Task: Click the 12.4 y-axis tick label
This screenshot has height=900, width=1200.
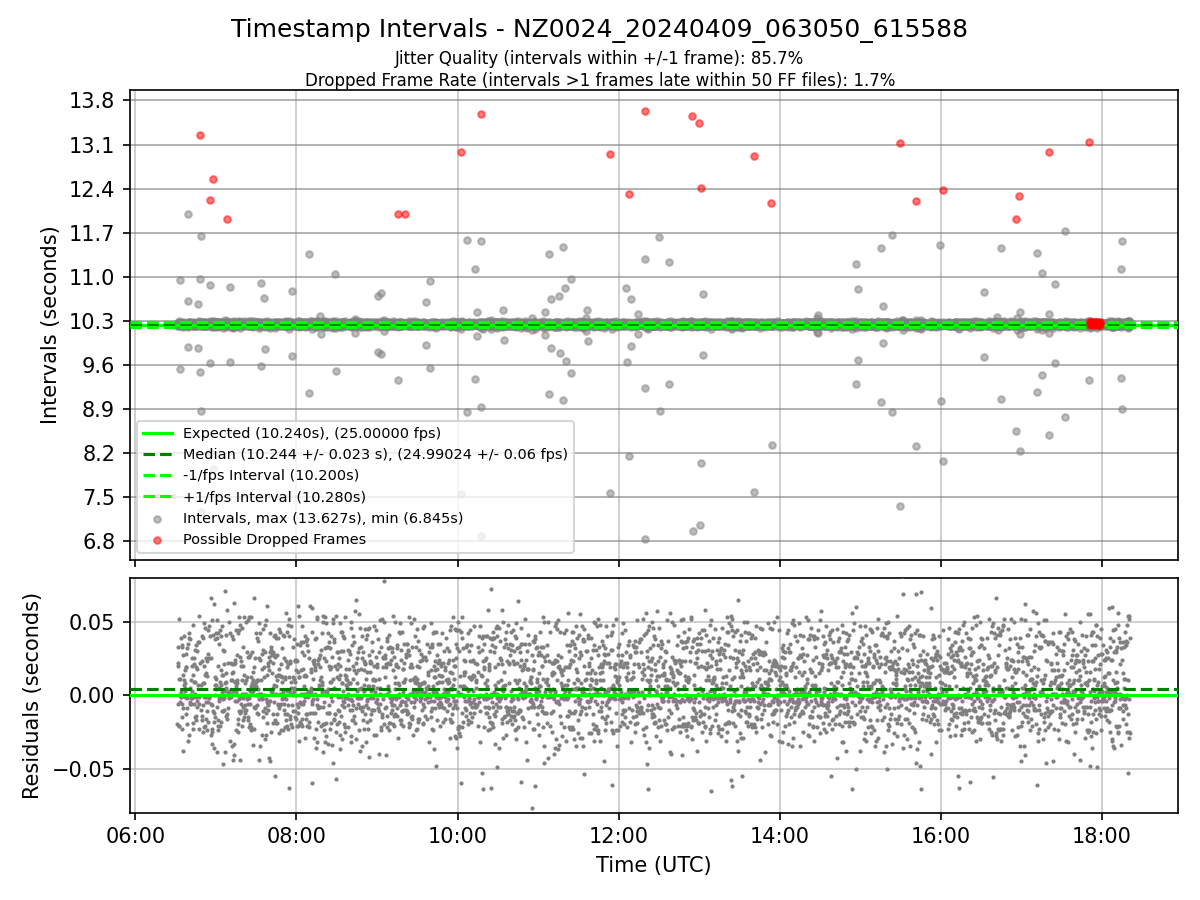Action: click(94, 190)
